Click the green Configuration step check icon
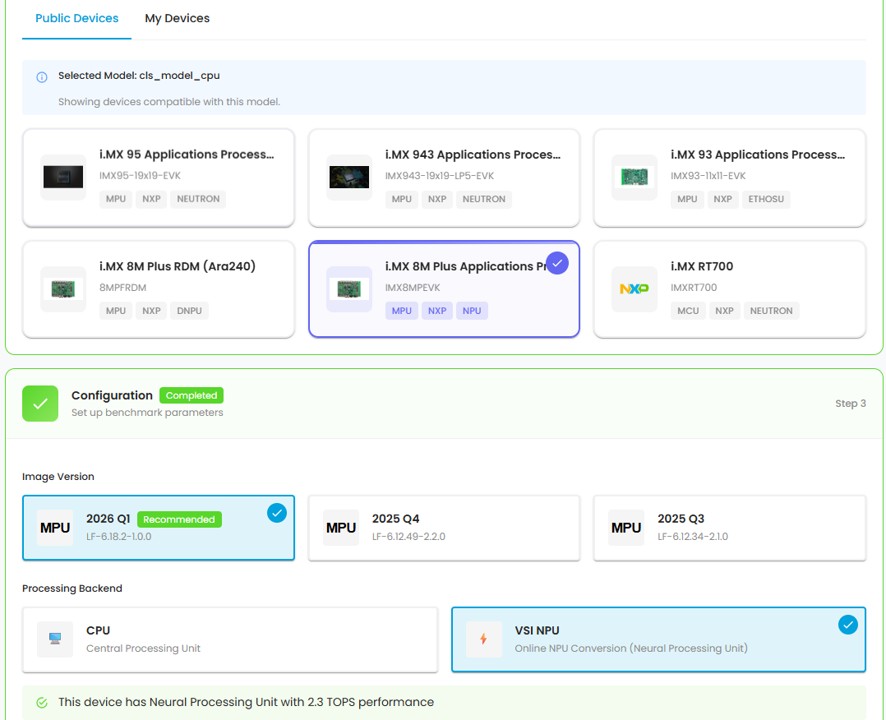This screenshot has width=886, height=720. click(40, 404)
